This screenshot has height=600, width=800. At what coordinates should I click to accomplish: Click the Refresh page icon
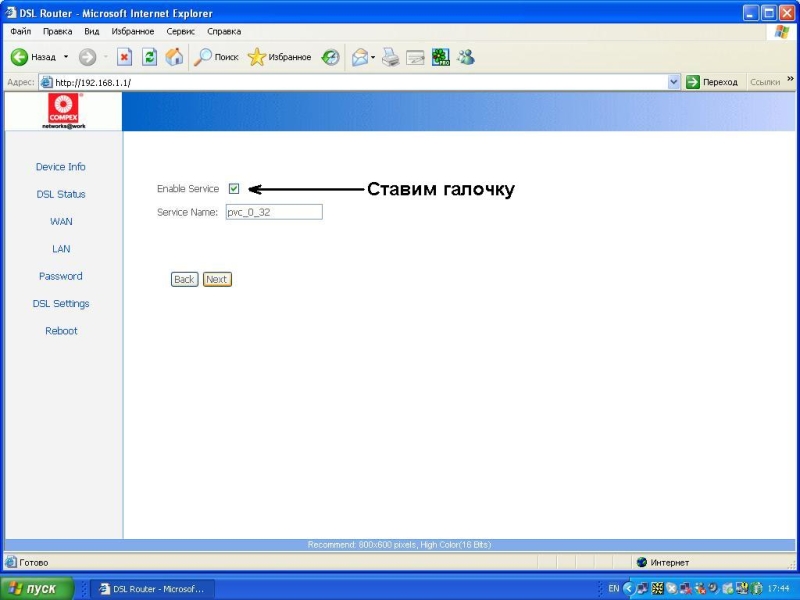coord(149,57)
